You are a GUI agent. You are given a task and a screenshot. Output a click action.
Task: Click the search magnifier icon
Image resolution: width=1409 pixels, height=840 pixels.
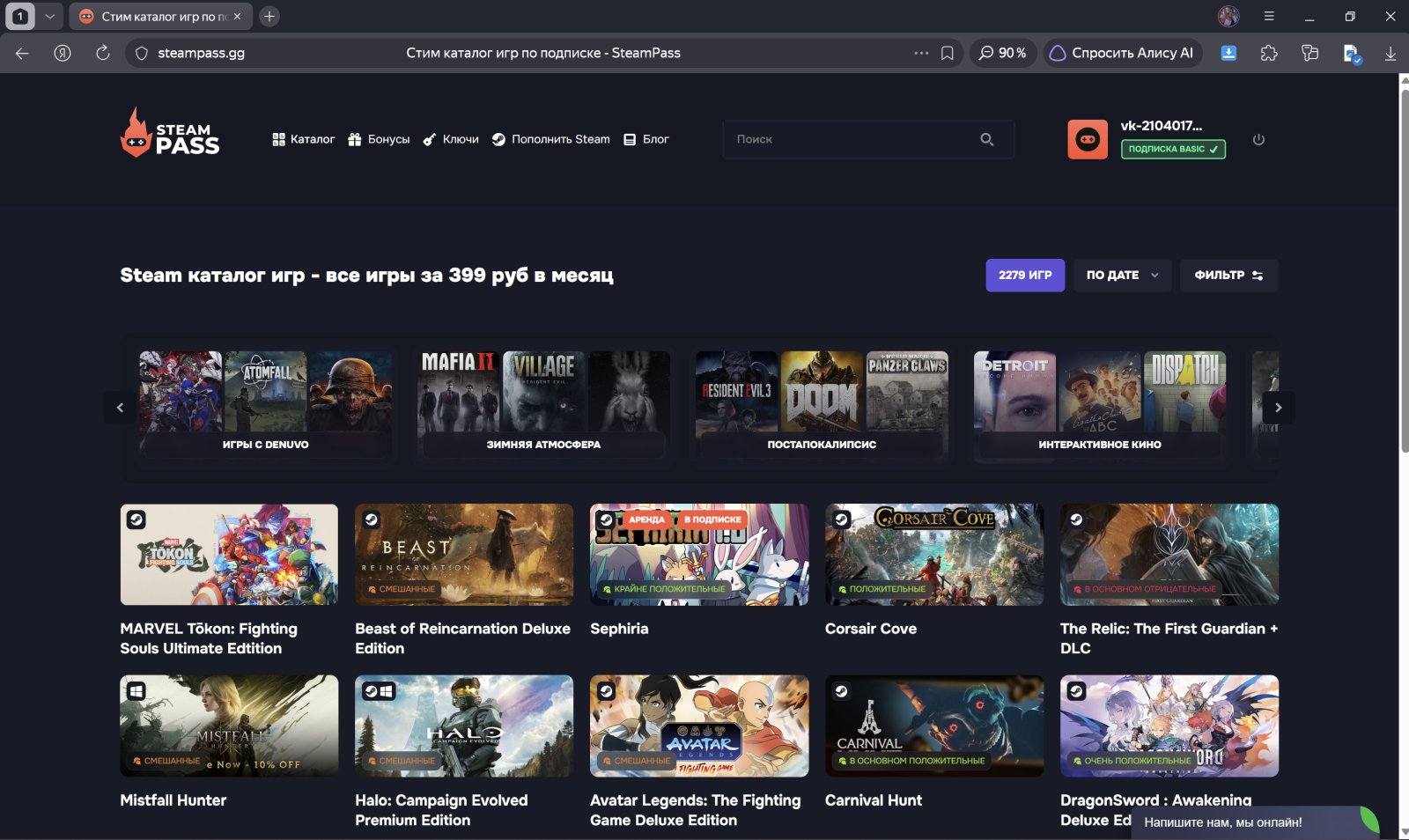pos(987,139)
